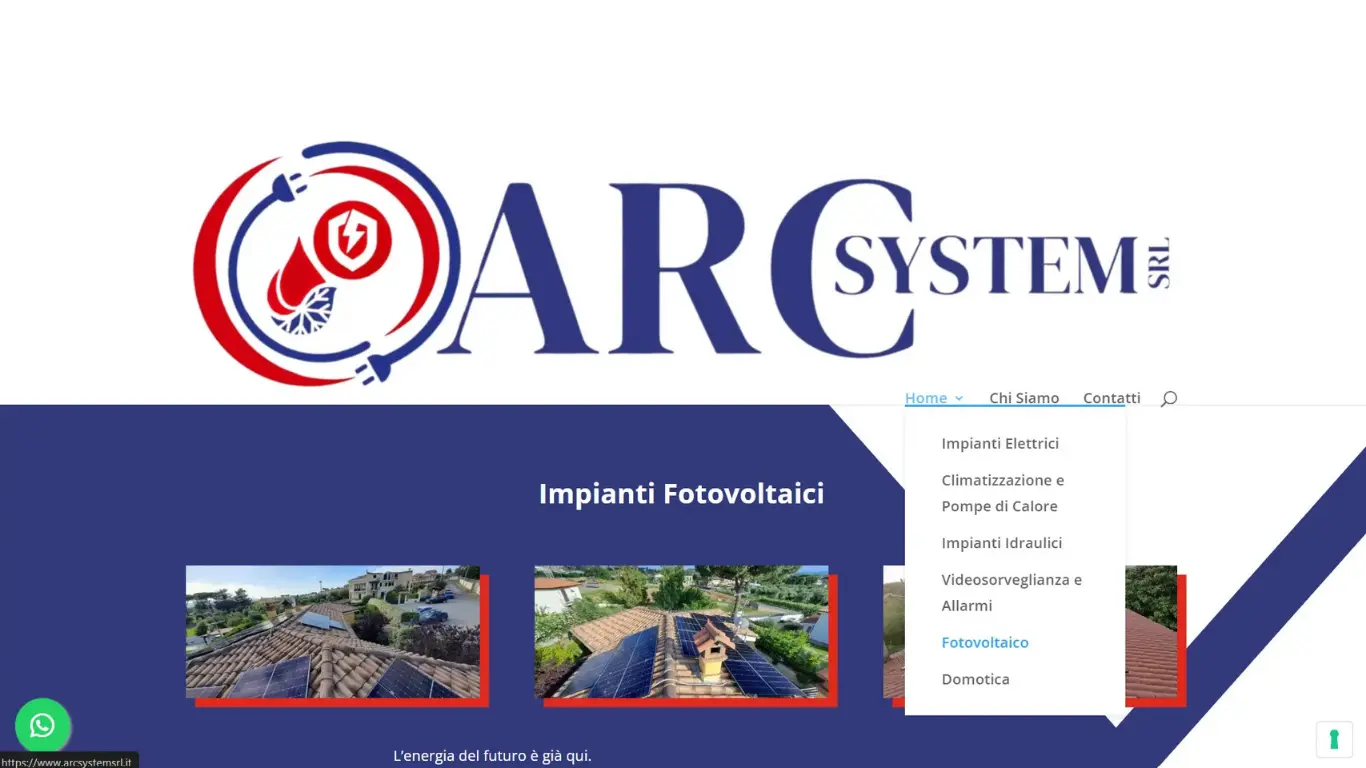Open the third partially hidden roof photo
This screenshot has width=1366, height=768.
click(1152, 632)
